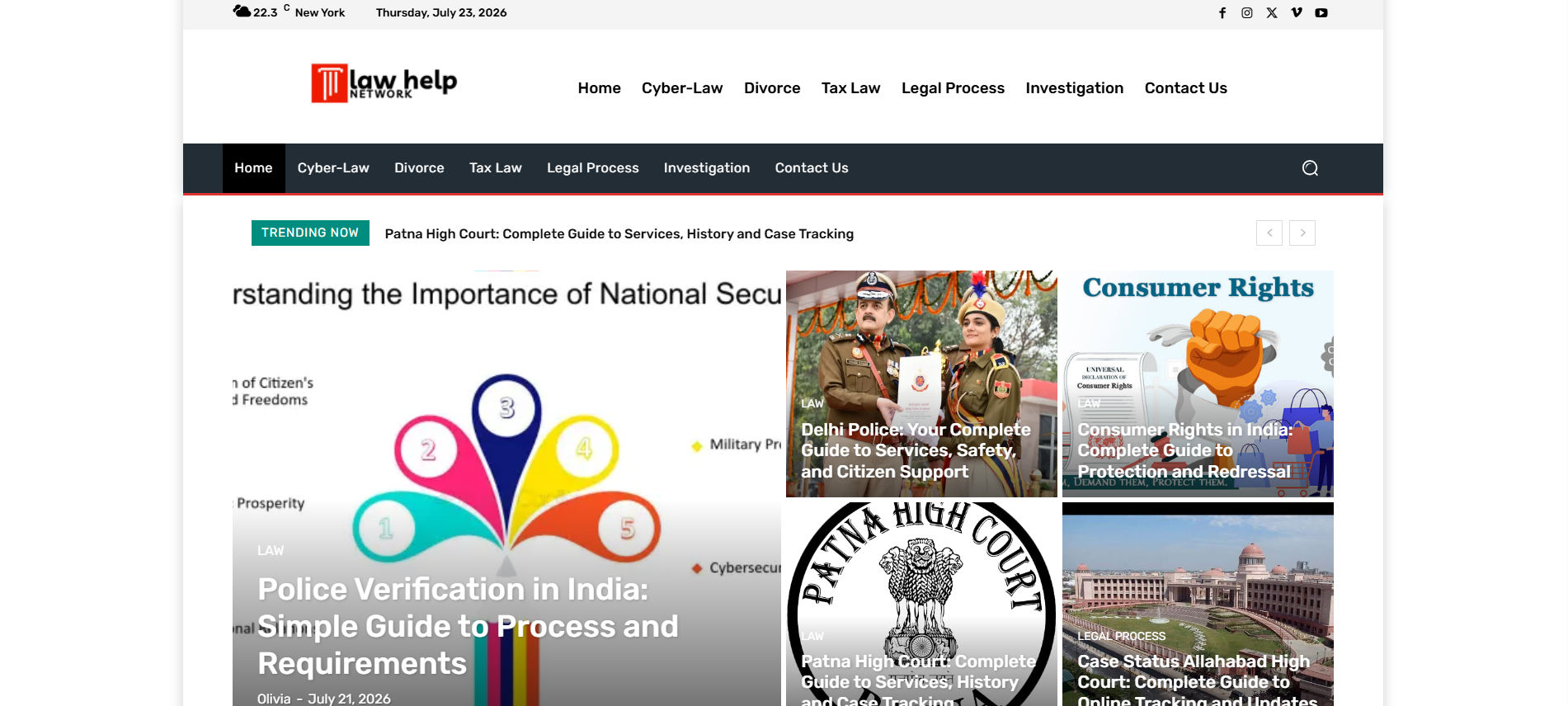Show next trending headline arrow
Image resolution: width=1568 pixels, height=706 pixels.
tap(1302, 233)
